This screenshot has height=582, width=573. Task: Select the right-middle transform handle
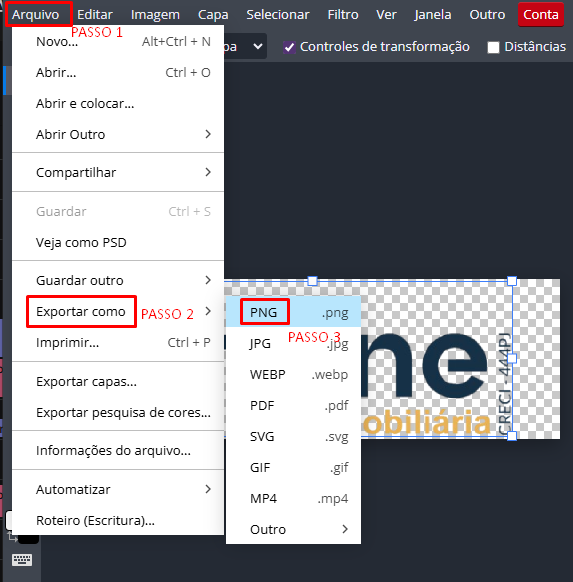512,359
